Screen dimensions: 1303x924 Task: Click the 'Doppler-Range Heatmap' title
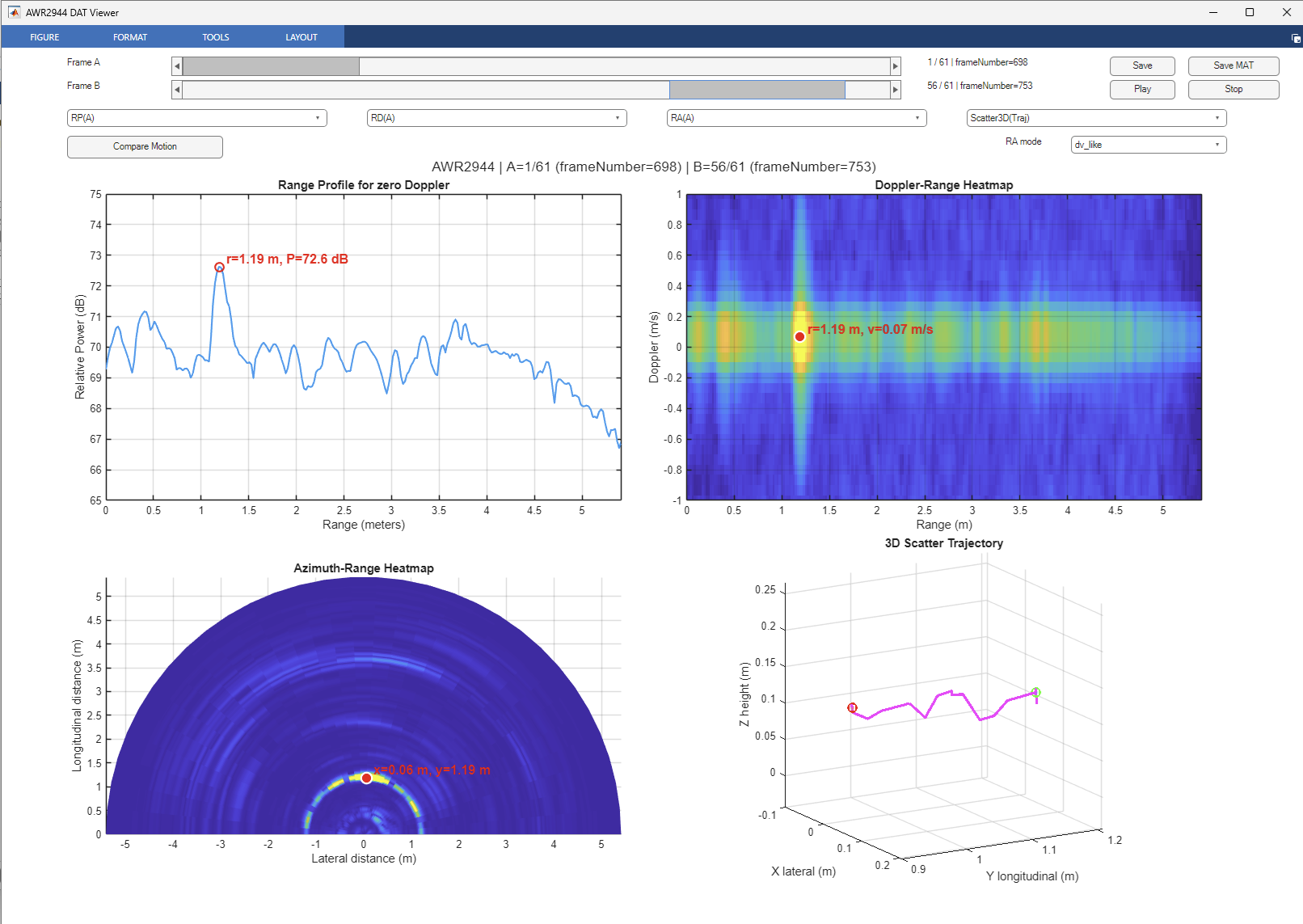pyautogui.click(x=944, y=185)
